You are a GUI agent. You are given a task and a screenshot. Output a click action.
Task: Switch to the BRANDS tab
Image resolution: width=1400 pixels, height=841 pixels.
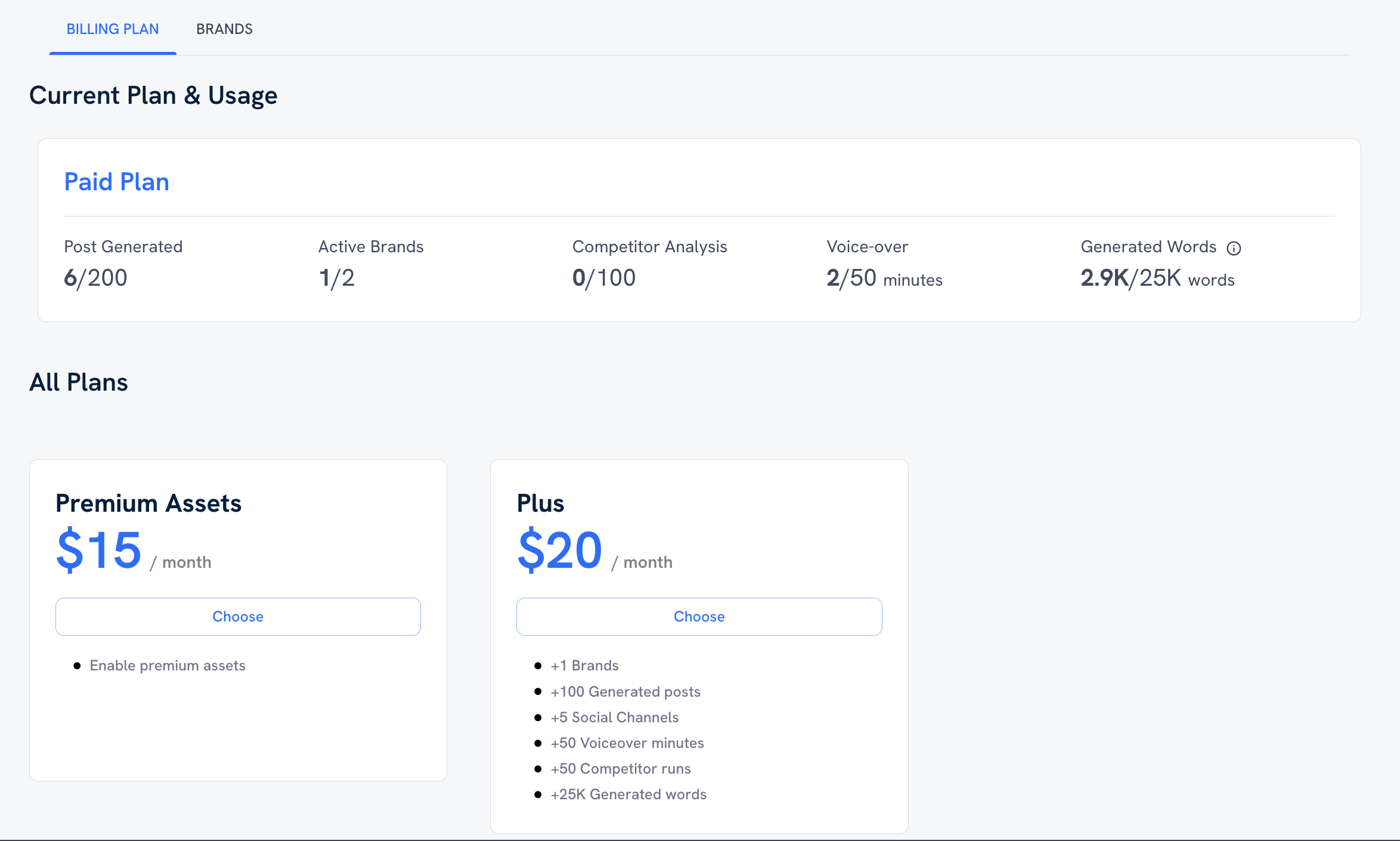(x=224, y=29)
